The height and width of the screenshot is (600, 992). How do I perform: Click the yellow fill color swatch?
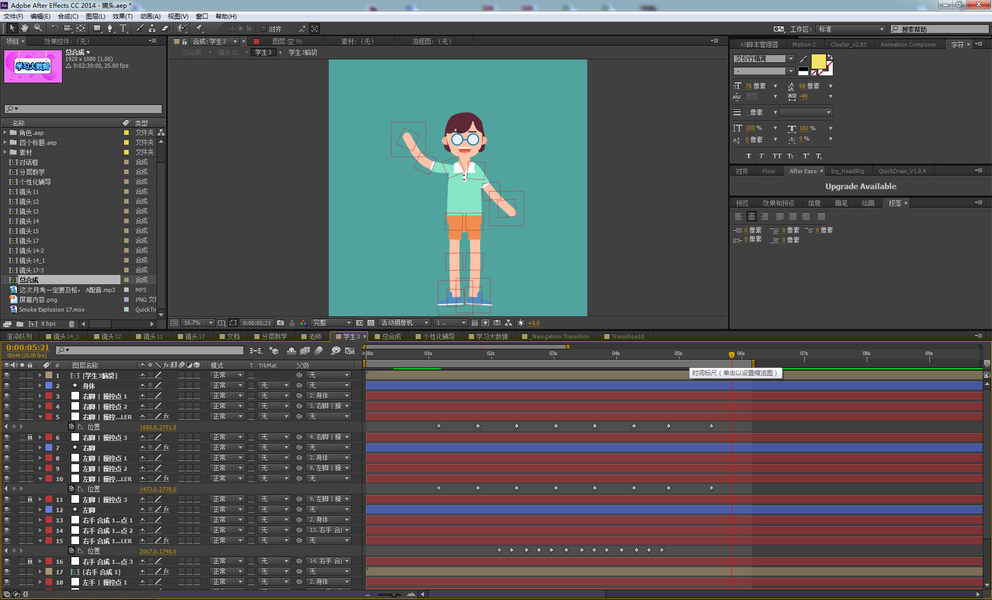pyautogui.click(x=818, y=61)
